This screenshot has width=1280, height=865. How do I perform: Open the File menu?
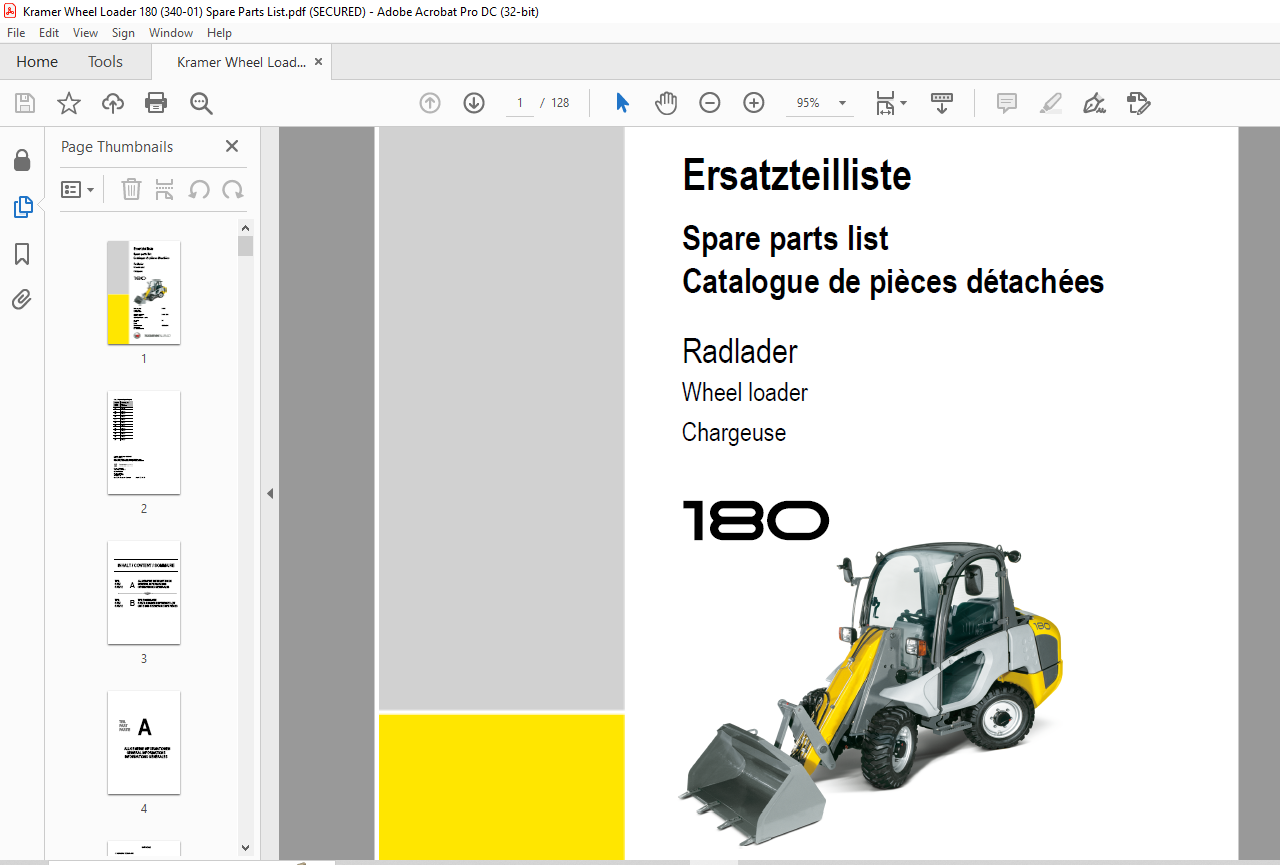pyautogui.click(x=16, y=33)
